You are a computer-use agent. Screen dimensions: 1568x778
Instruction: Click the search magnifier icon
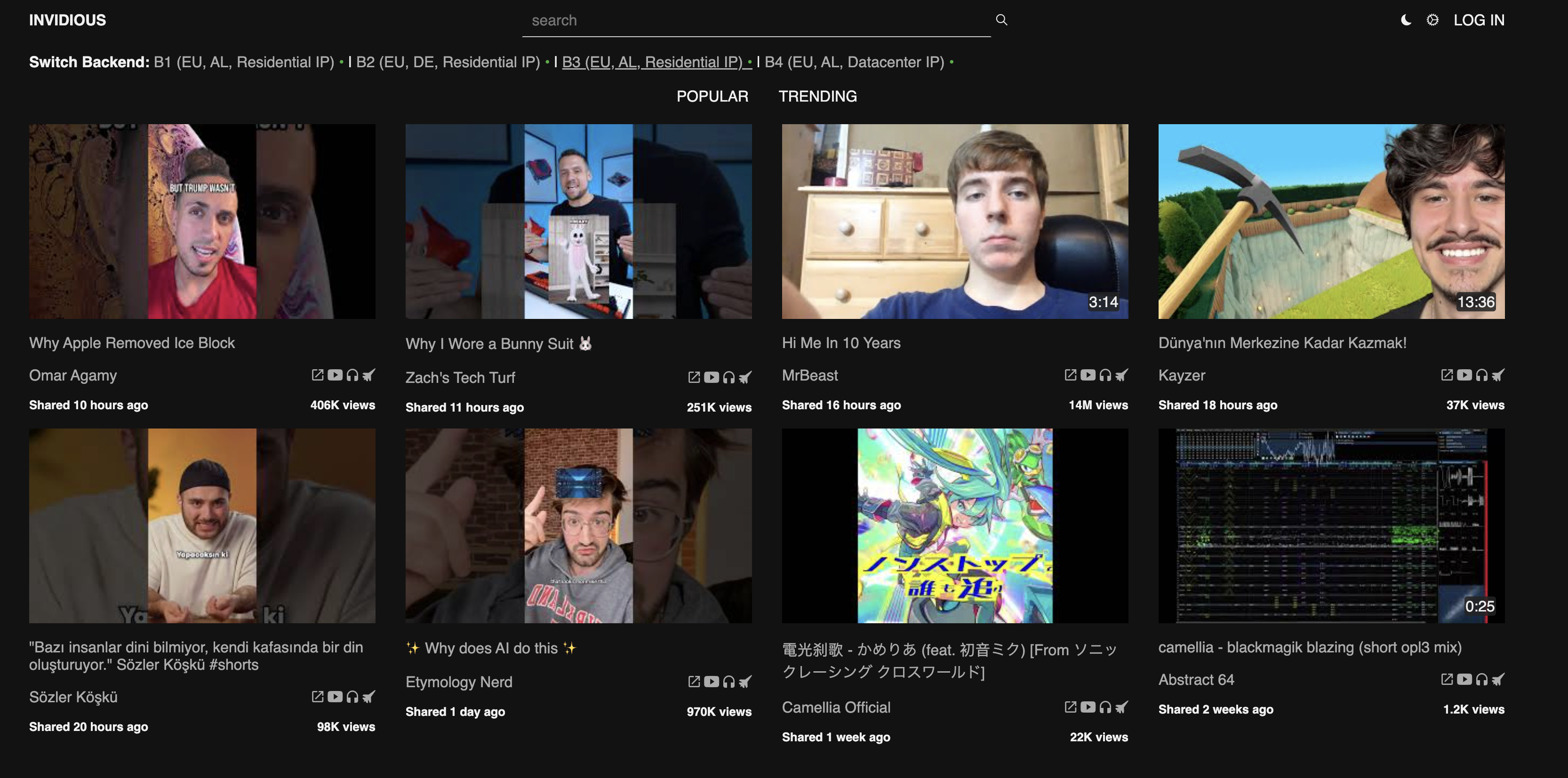pos(1001,20)
